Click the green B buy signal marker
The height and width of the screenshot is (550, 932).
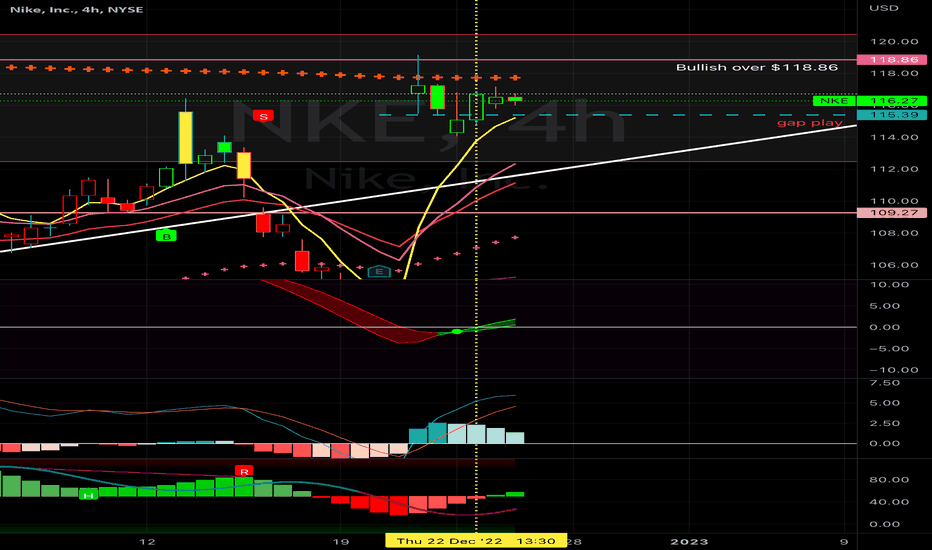tap(166, 235)
